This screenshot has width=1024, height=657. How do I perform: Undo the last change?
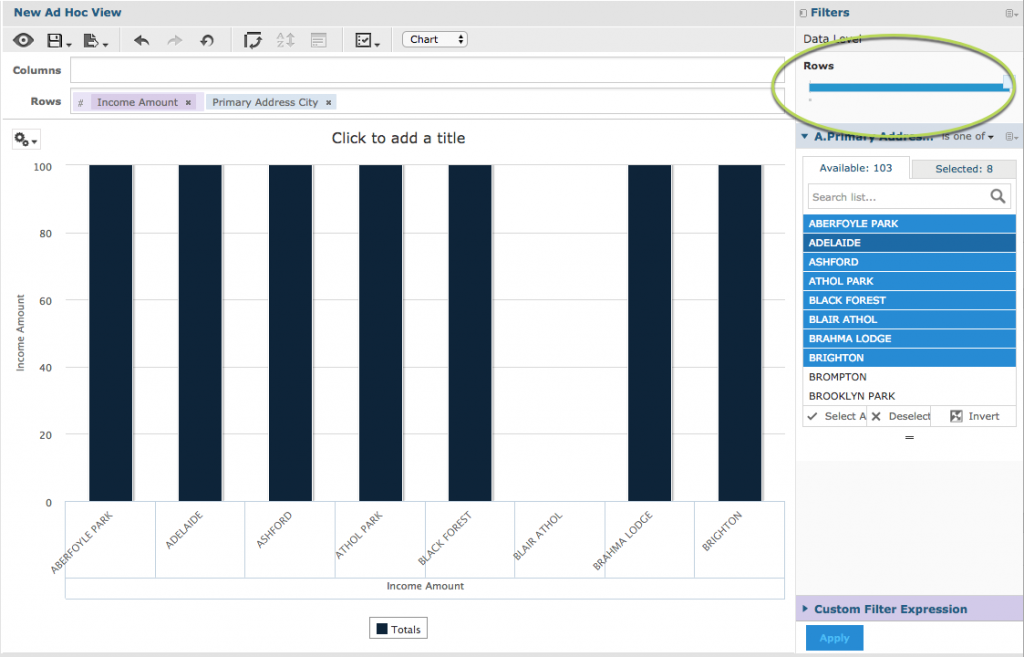(x=140, y=39)
